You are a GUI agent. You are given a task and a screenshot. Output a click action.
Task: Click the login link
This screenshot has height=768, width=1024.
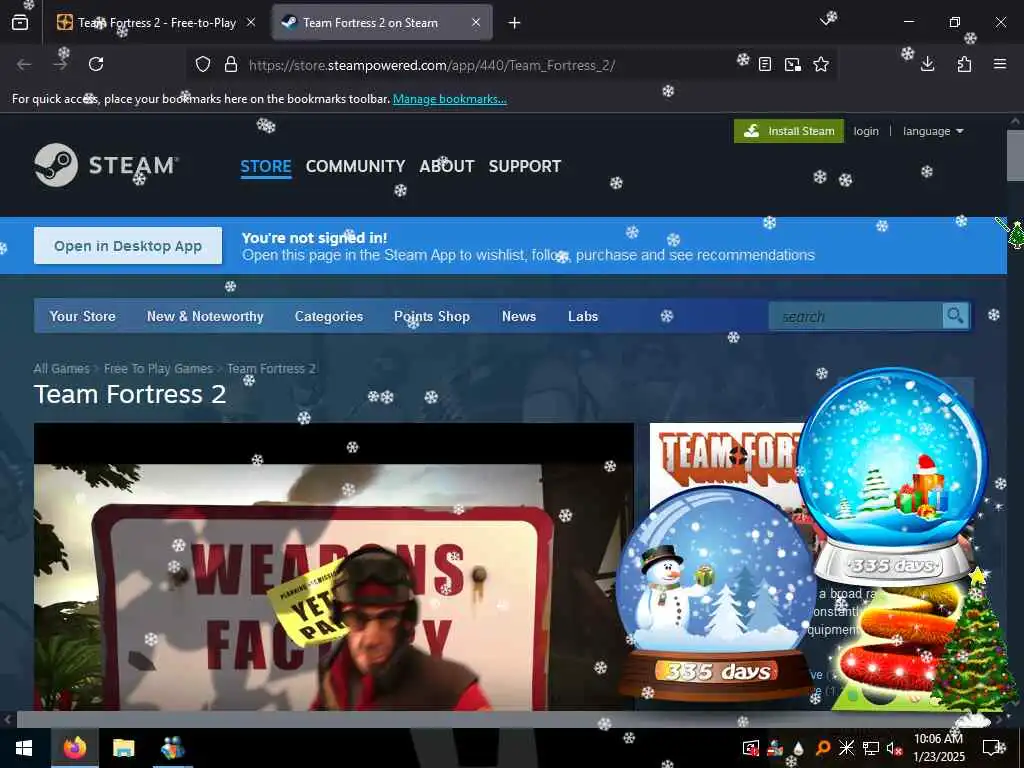866,131
